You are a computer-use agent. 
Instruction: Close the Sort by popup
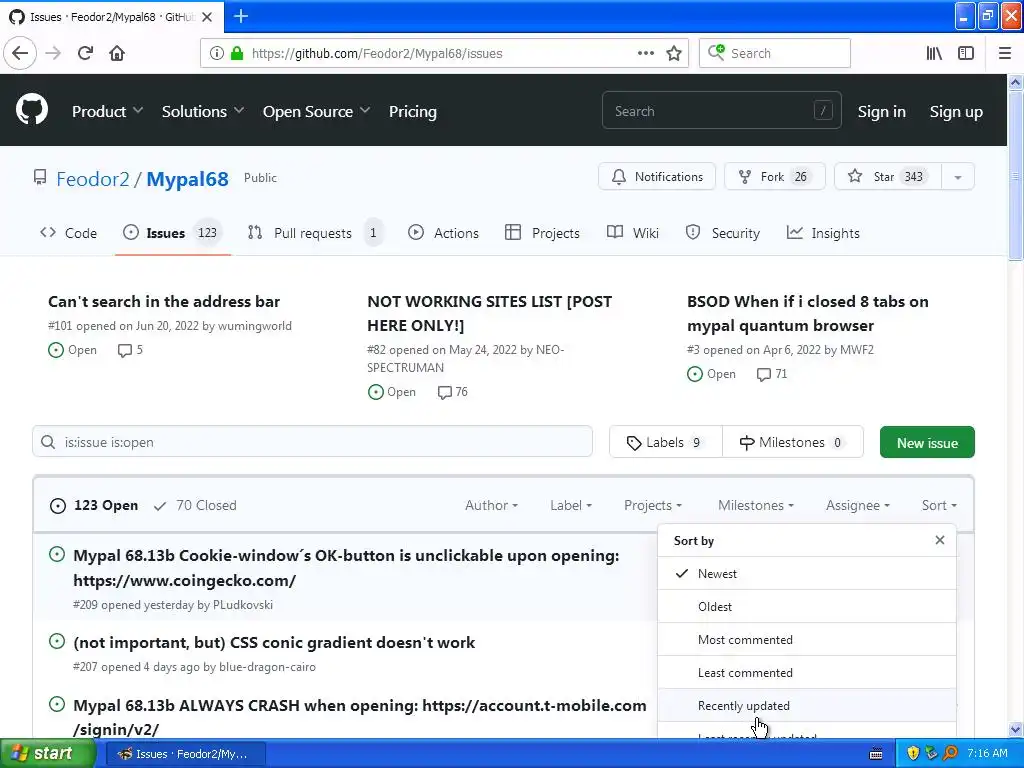coord(940,540)
